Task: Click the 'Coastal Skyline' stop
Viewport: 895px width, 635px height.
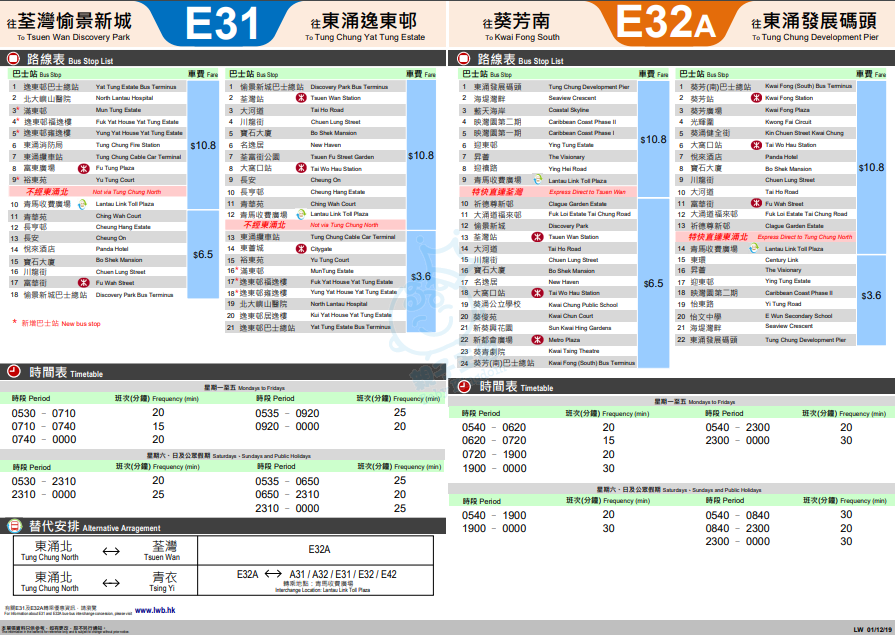Action: [x=569, y=110]
